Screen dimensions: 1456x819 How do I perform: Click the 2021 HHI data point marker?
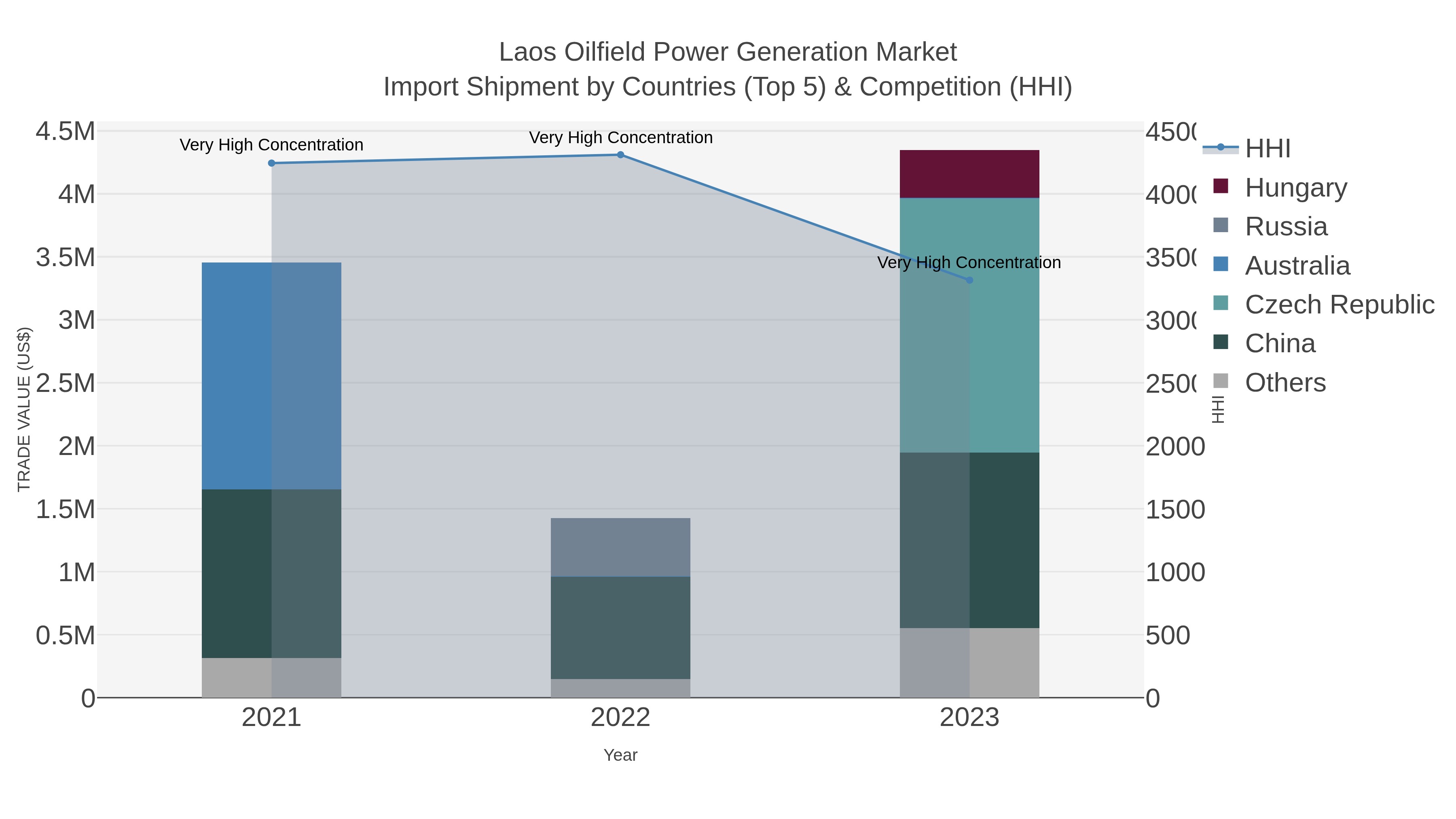click(271, 163)
